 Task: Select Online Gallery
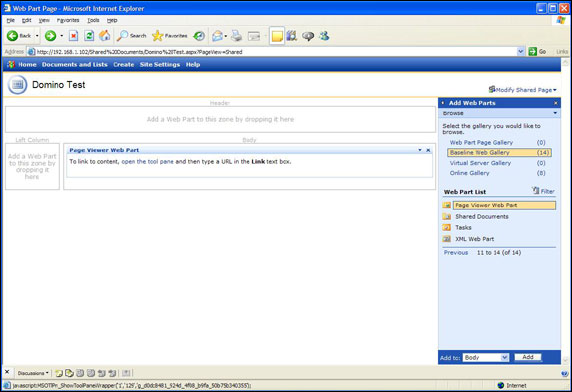point(469,173)
